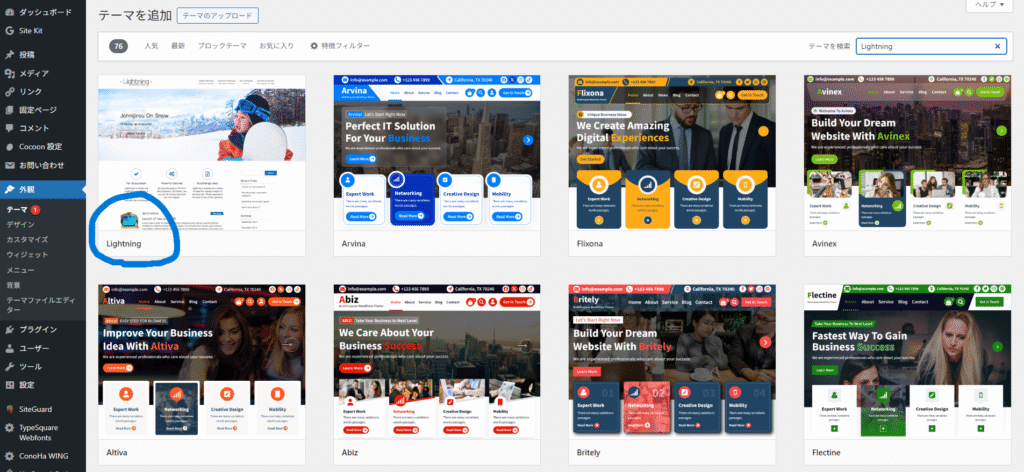Click the 投稿 pushpin icon
The width and height of the screenshot is (1024, 472).
9,55
